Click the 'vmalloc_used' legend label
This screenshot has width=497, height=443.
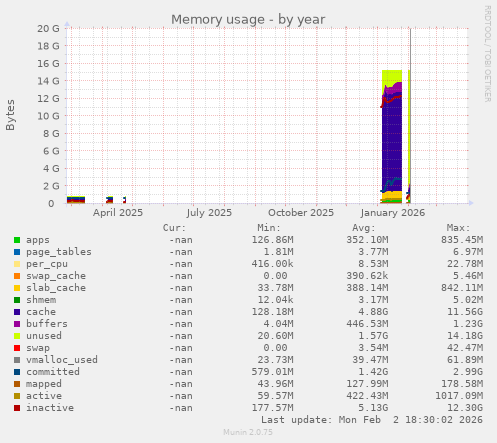tap(62, 360)
